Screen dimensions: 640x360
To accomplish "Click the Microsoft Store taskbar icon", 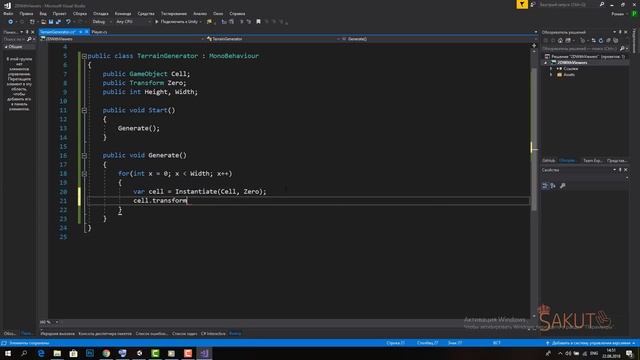I will (x=73, y=353).
